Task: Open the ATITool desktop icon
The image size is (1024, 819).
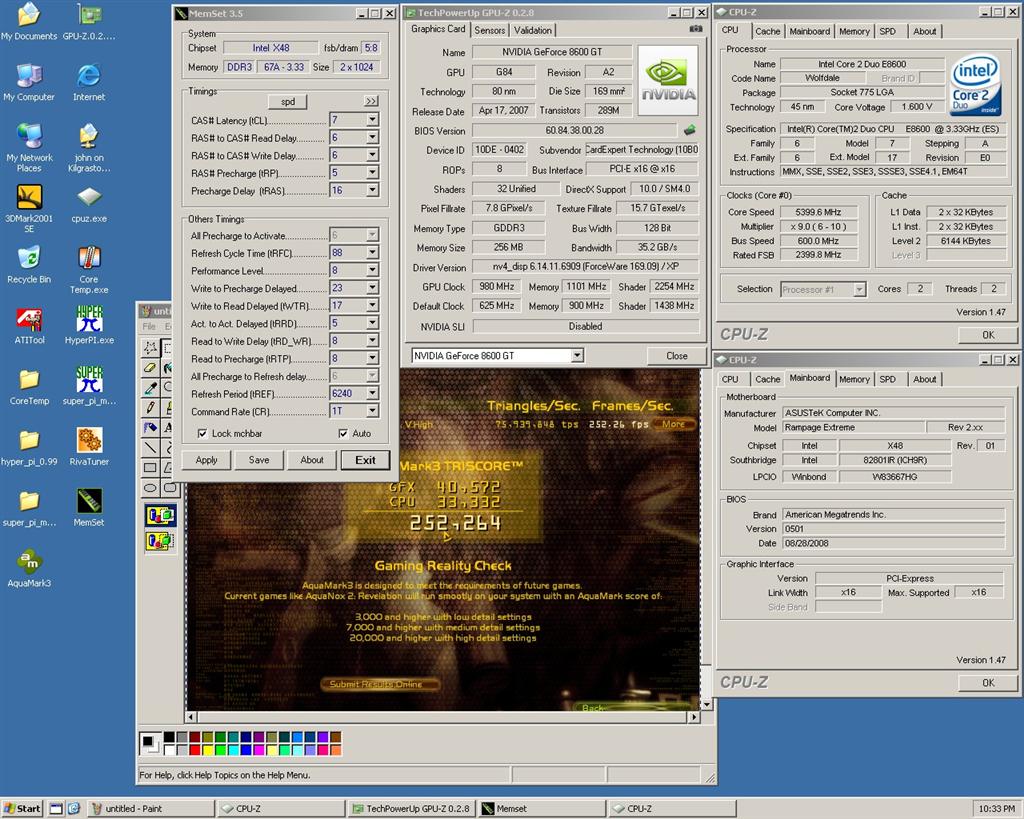Action: tap(29, 326)
